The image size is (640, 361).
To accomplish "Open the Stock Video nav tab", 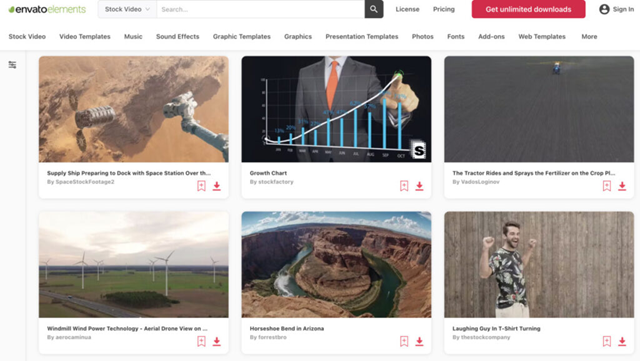I will pyautogui.click(x=27, y=36).
